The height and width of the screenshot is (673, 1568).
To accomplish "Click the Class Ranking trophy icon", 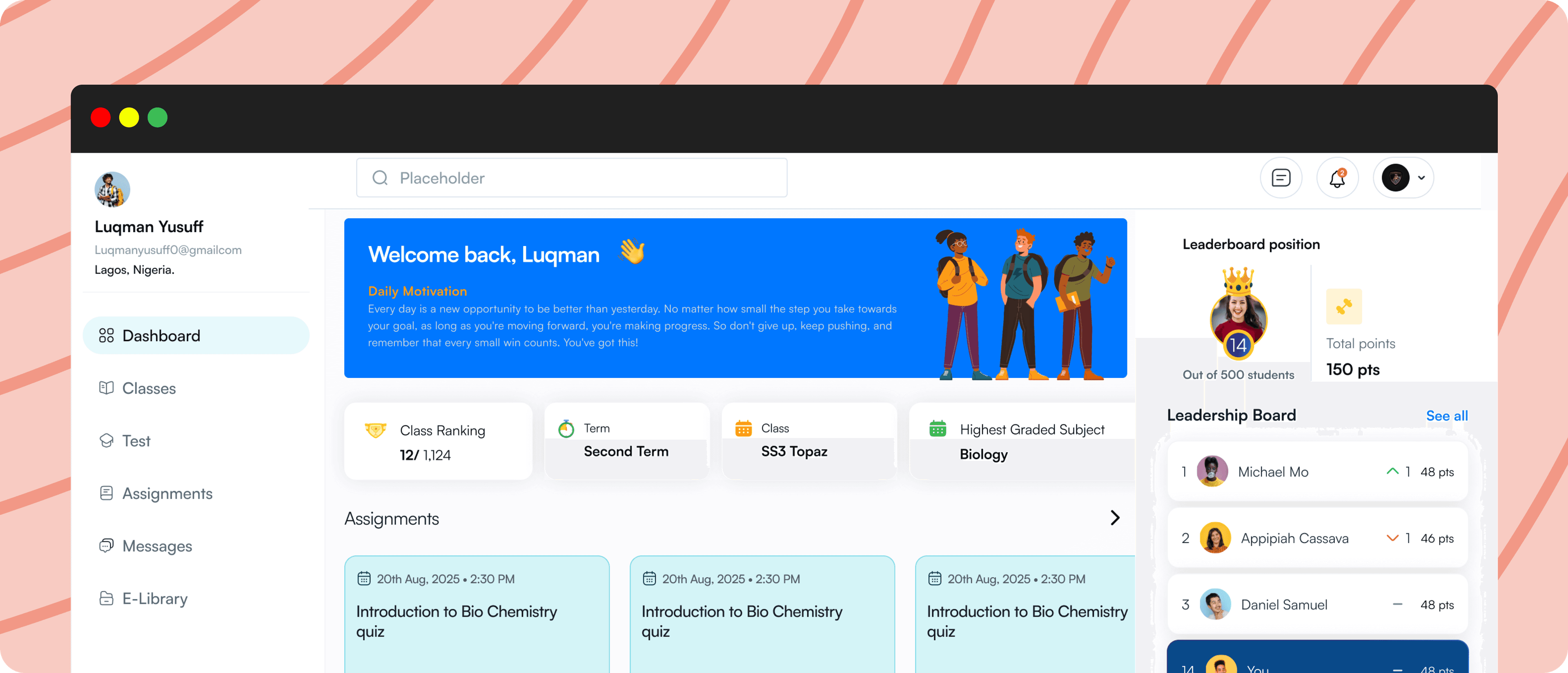I will tap(376, 430).
